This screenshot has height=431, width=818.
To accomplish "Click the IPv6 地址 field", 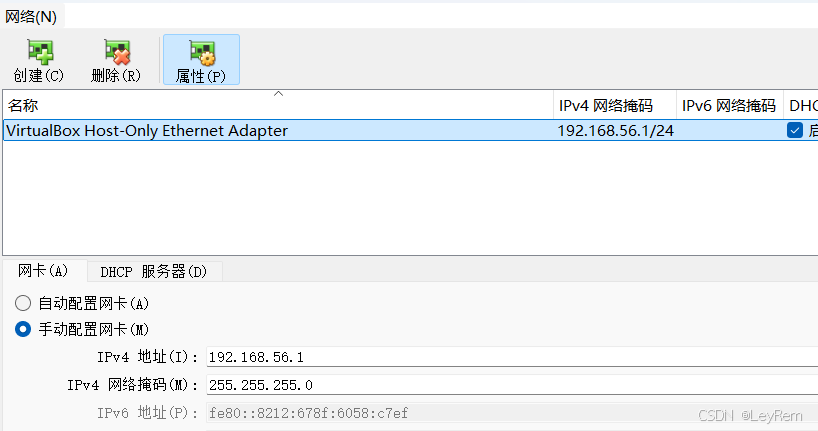I will pyautogui.click(x=512, y=413).
